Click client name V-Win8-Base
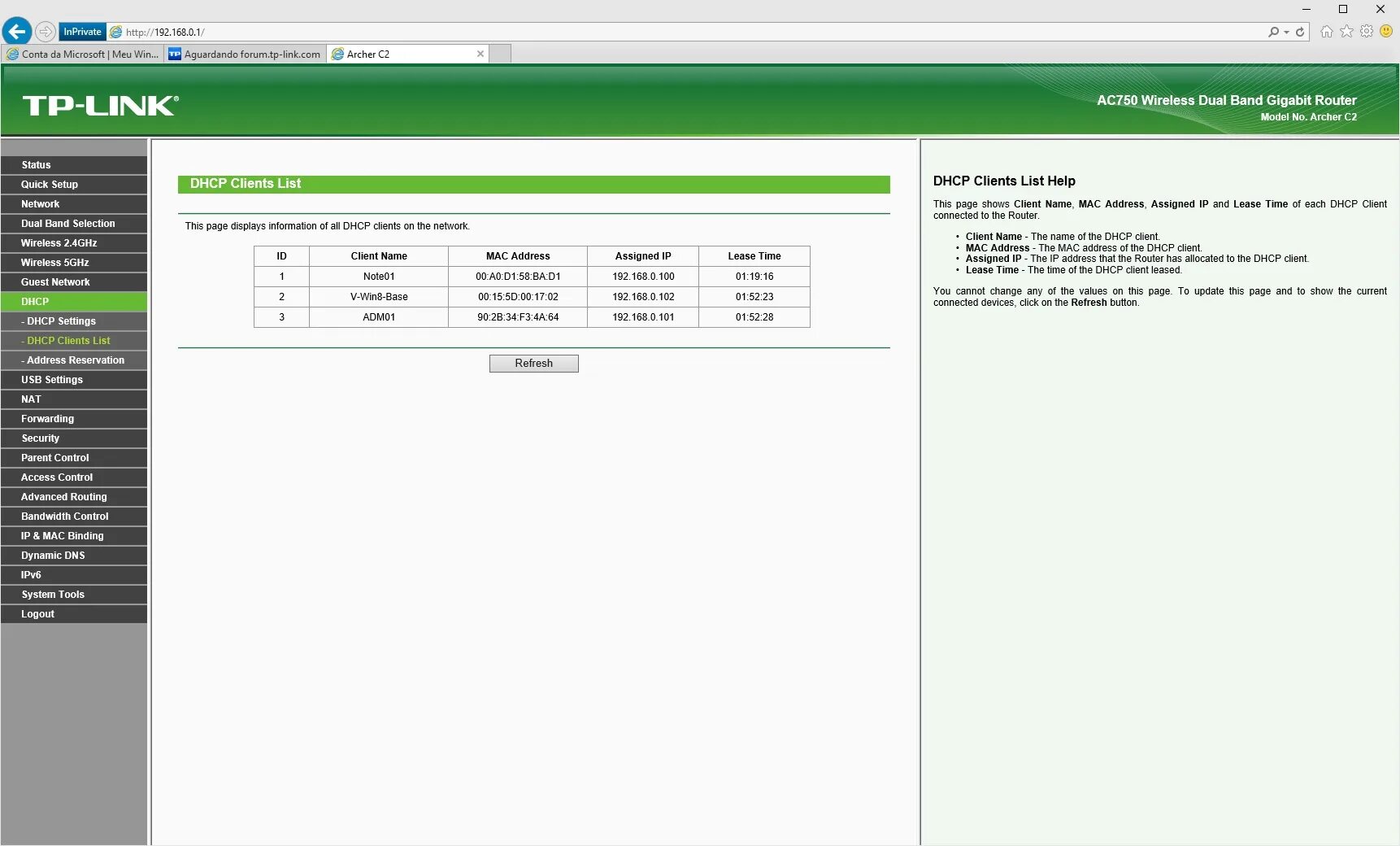Viewport: 1400px width, 846px height. pos(379,297)
